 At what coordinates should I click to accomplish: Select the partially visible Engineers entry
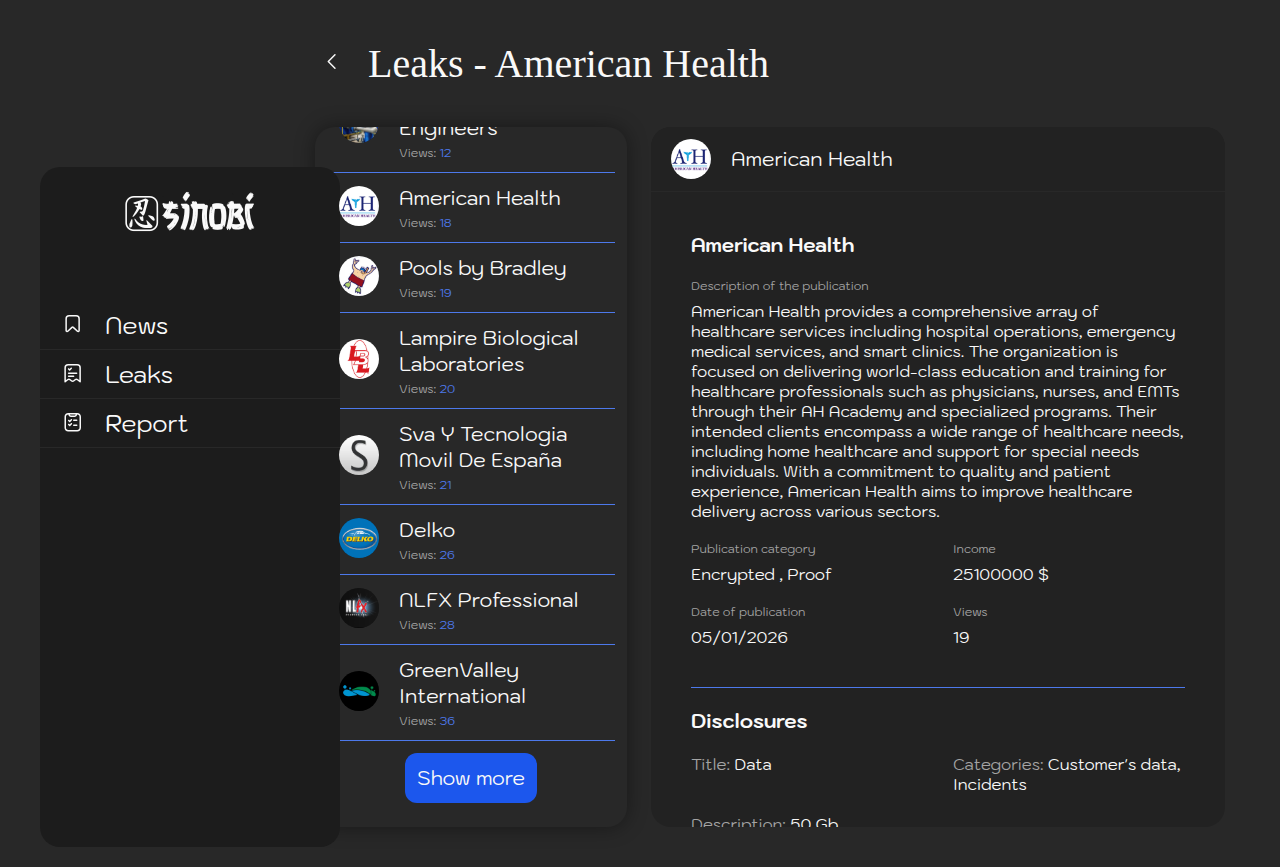pyautogui.click(x=448, y=133)
